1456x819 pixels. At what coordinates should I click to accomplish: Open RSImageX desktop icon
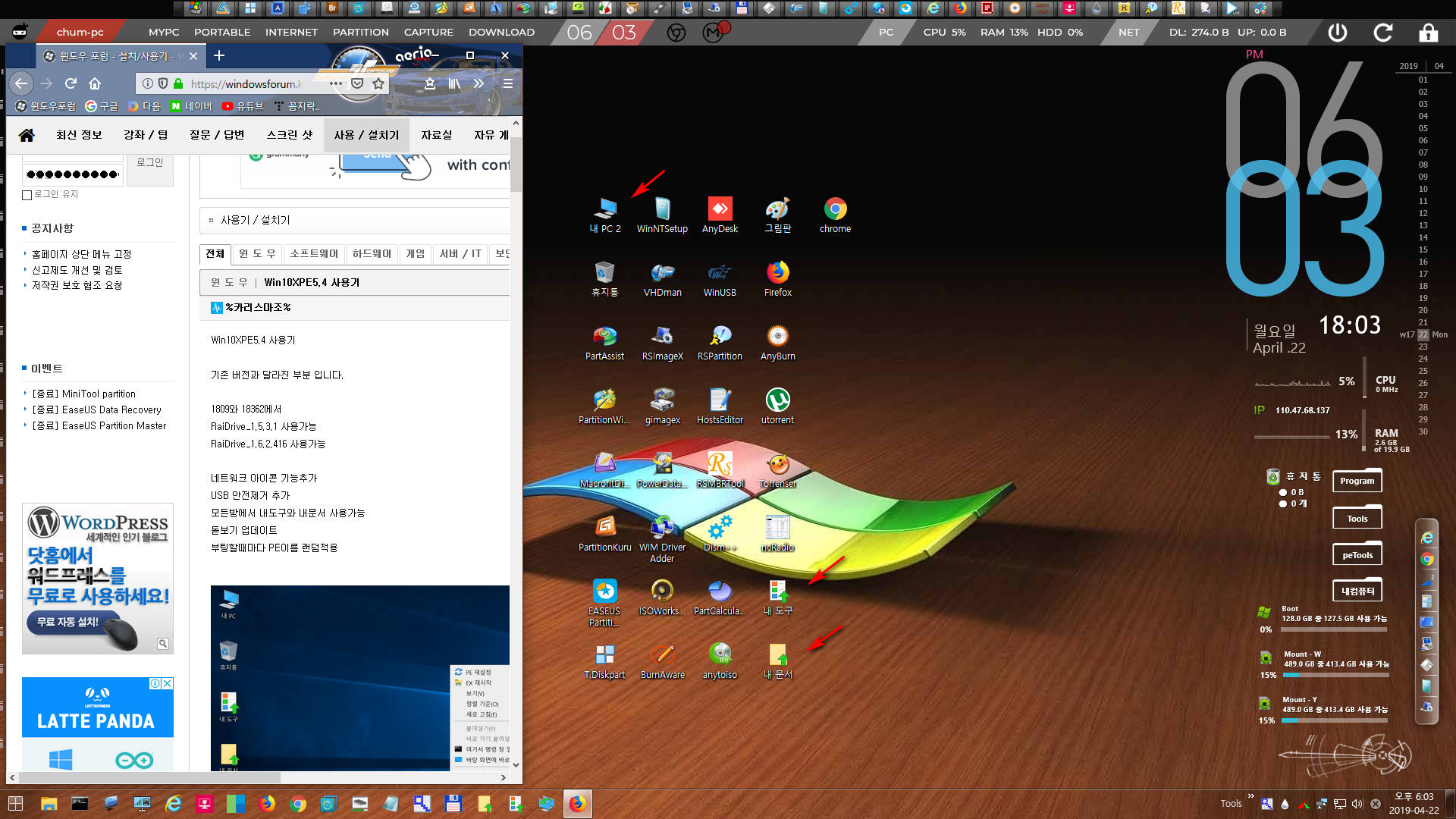pyautogui.click(x=662, y=342)
